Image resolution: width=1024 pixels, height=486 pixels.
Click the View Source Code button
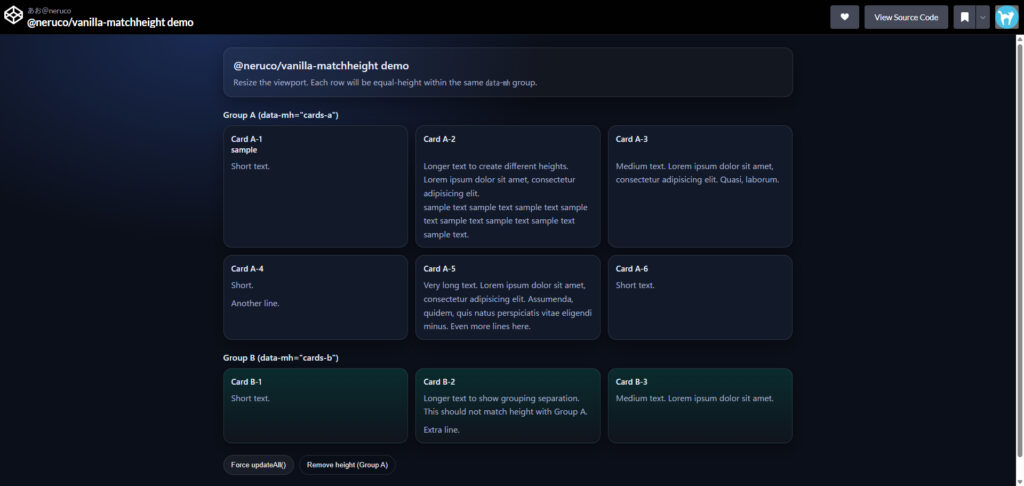coord(906,17)
